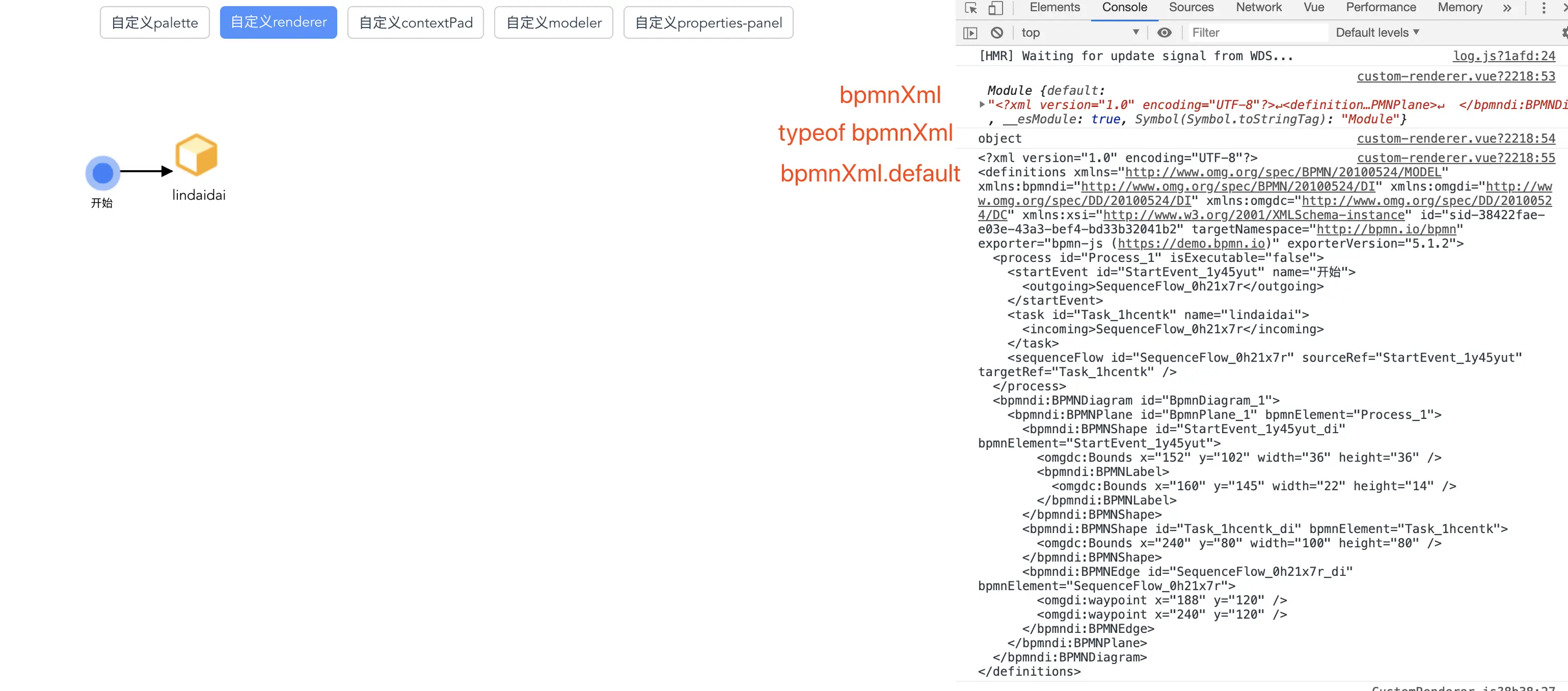The width and height of the screenshot is (1568, 691).
Task: Open the Performance tab
Action: [1380, 8]
